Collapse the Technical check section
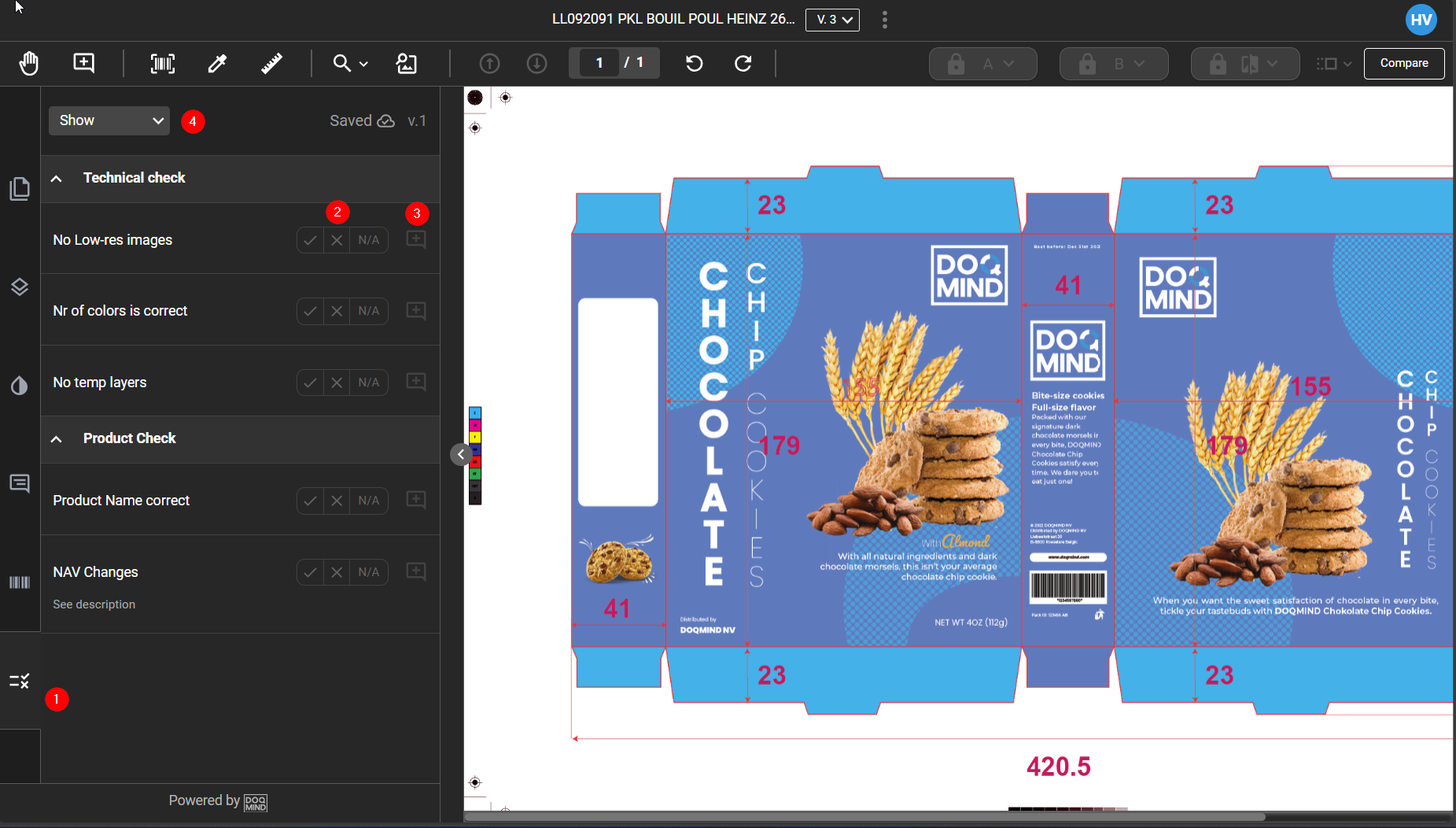 [x=57, y=178]
